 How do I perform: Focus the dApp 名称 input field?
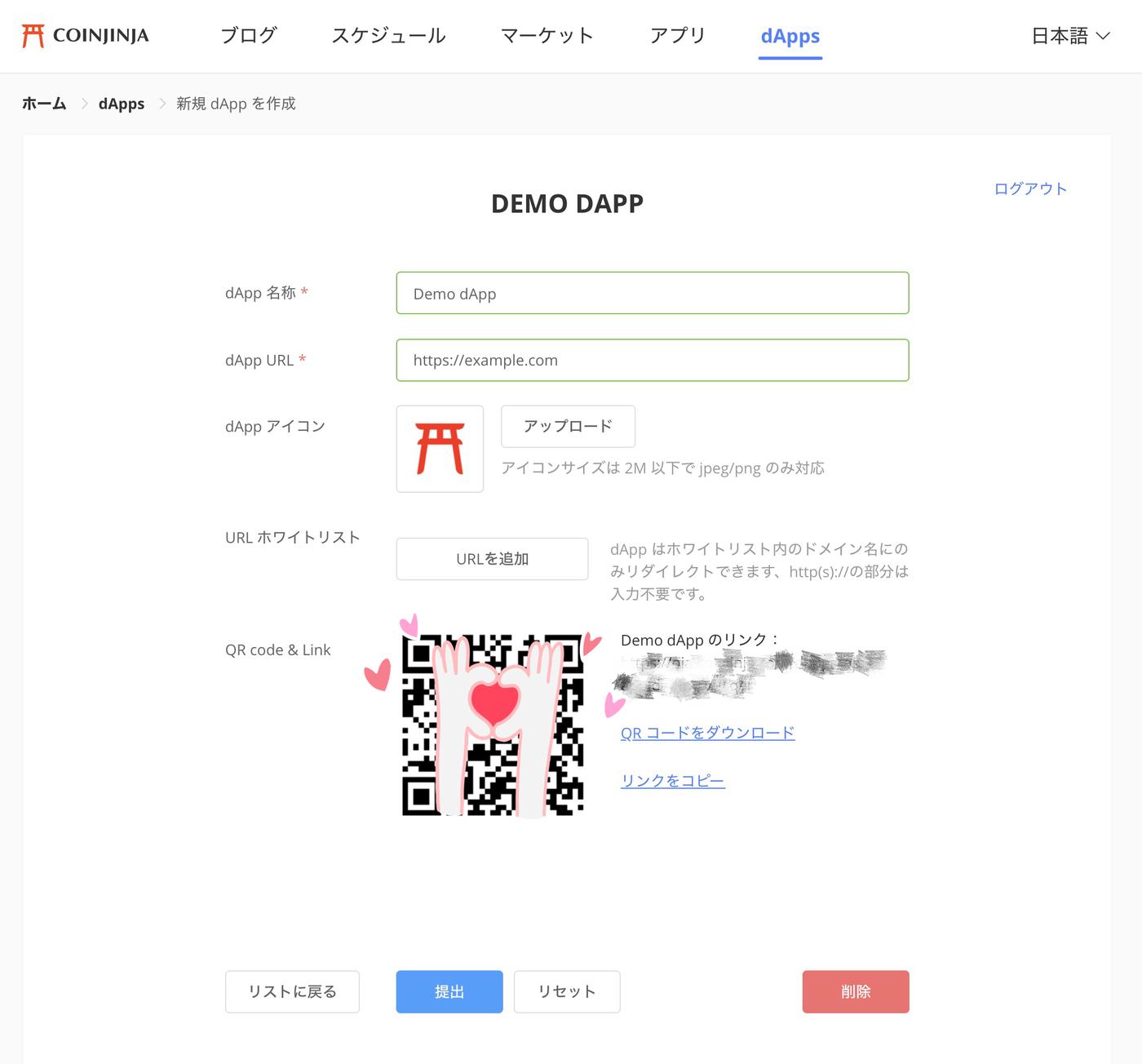pyautogui.click(x=653, y=293)
